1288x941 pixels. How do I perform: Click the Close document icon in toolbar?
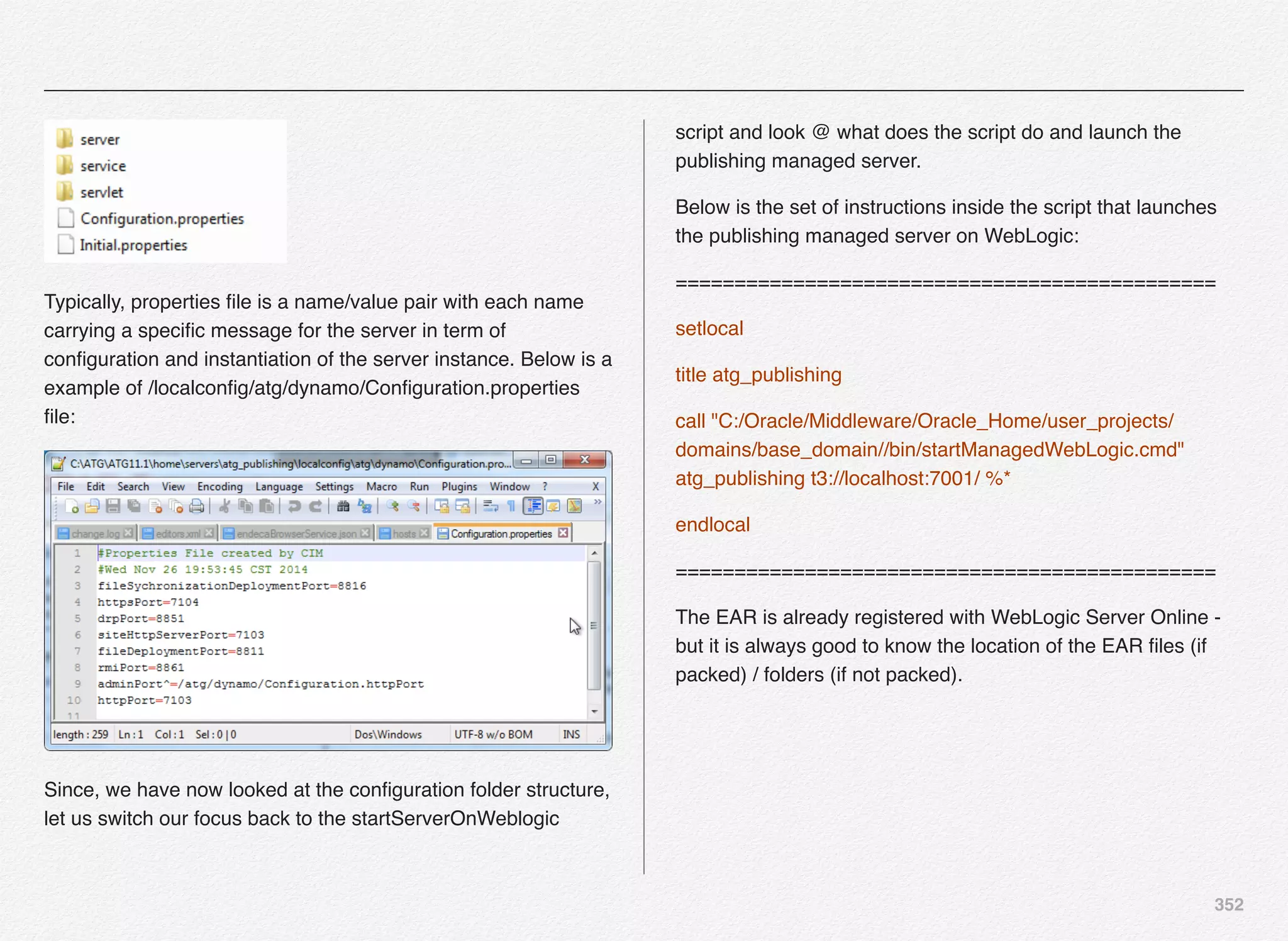click(155, 506)
